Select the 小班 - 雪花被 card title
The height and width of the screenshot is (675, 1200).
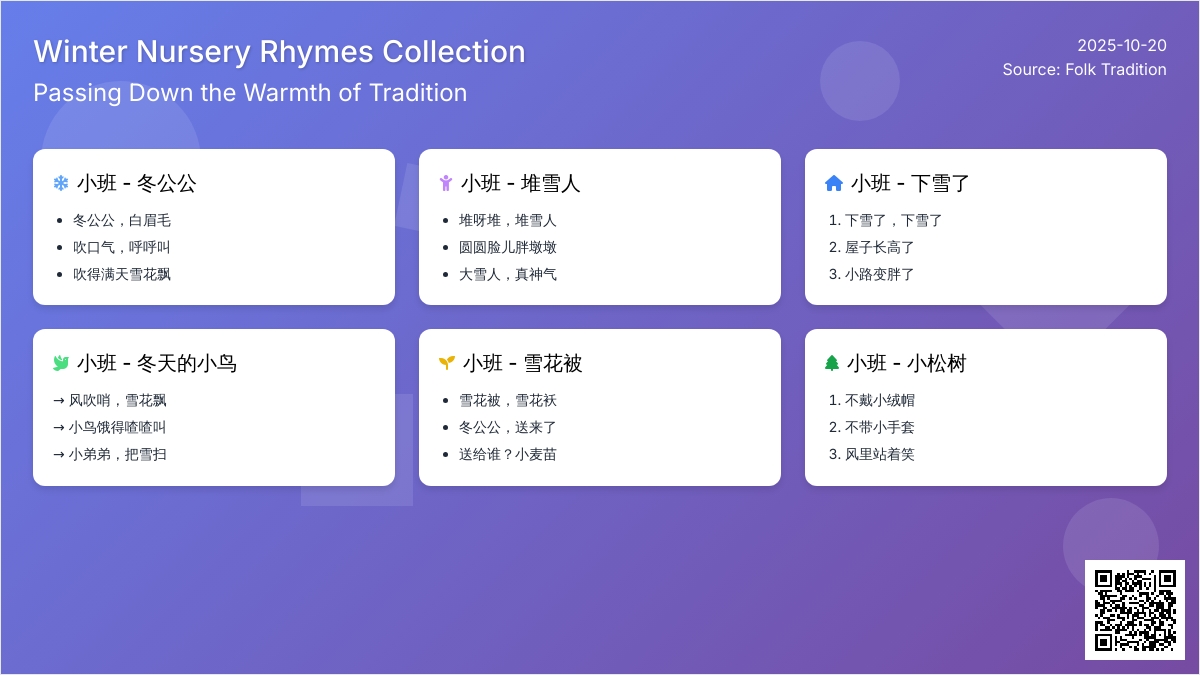click(x=522, y=363)
